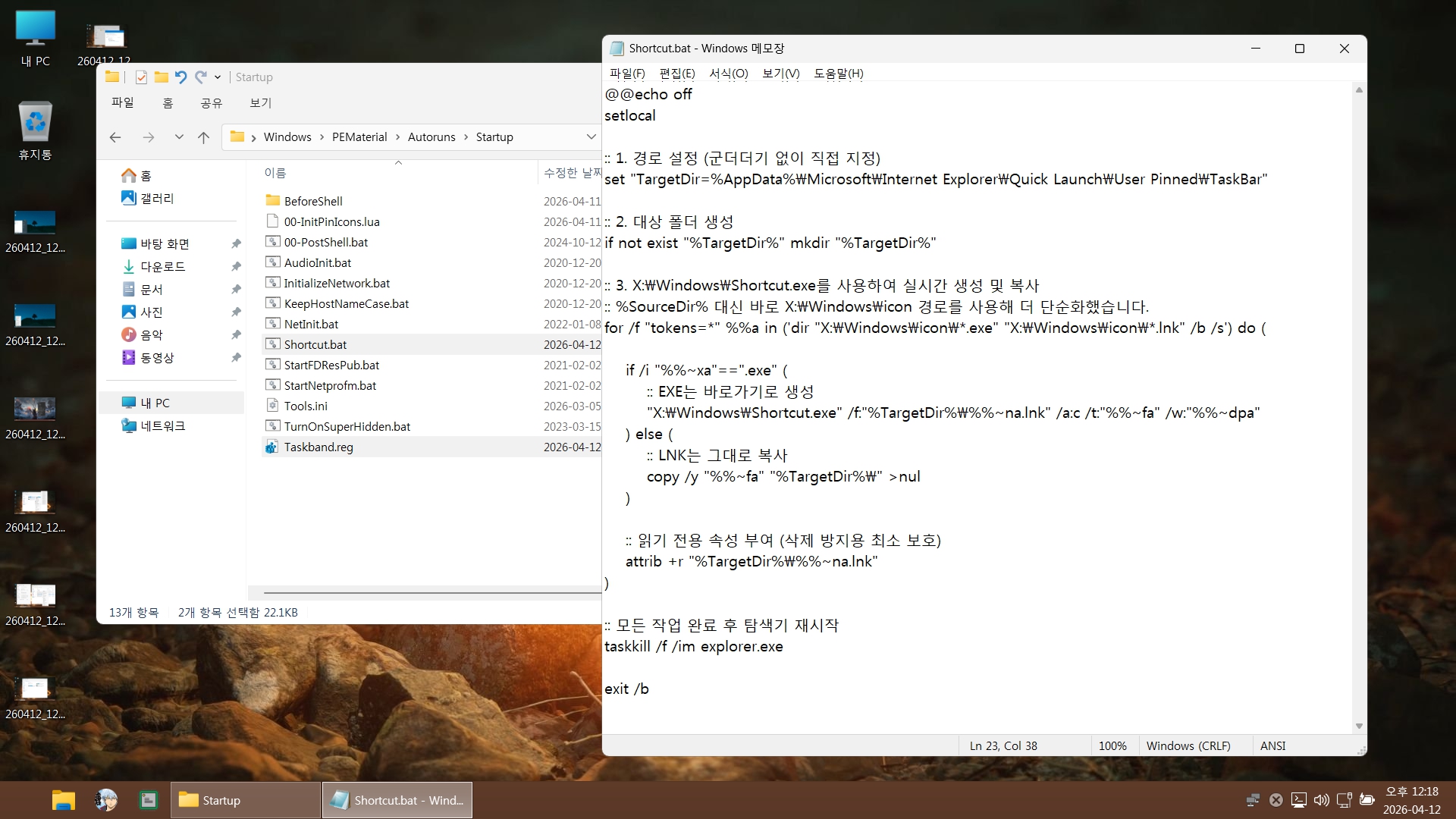Open the Recycle Bin desktop icon
The image size is (1456, 819).
click(x=35, y=130)
